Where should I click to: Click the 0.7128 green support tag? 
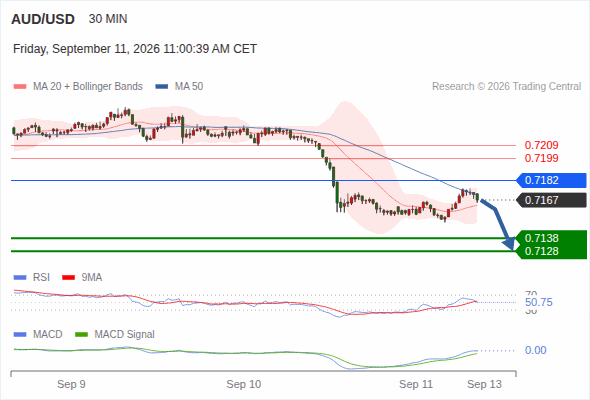(x=551, y=251)
